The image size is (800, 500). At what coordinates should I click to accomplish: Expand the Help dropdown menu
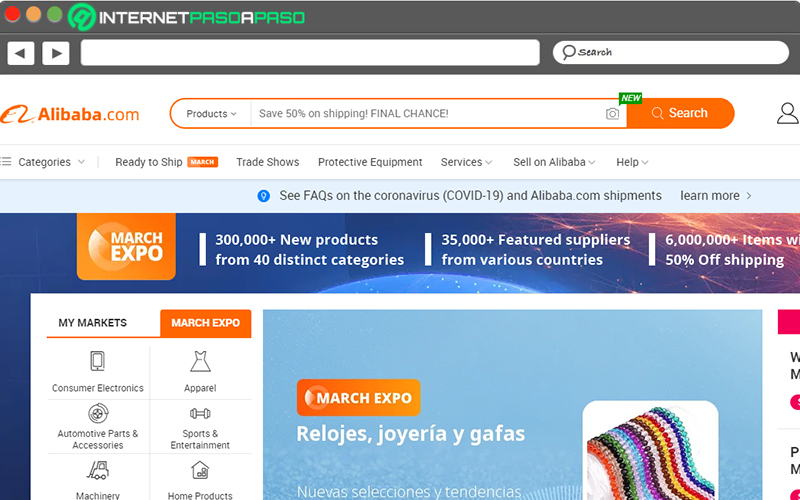[632, 162]
